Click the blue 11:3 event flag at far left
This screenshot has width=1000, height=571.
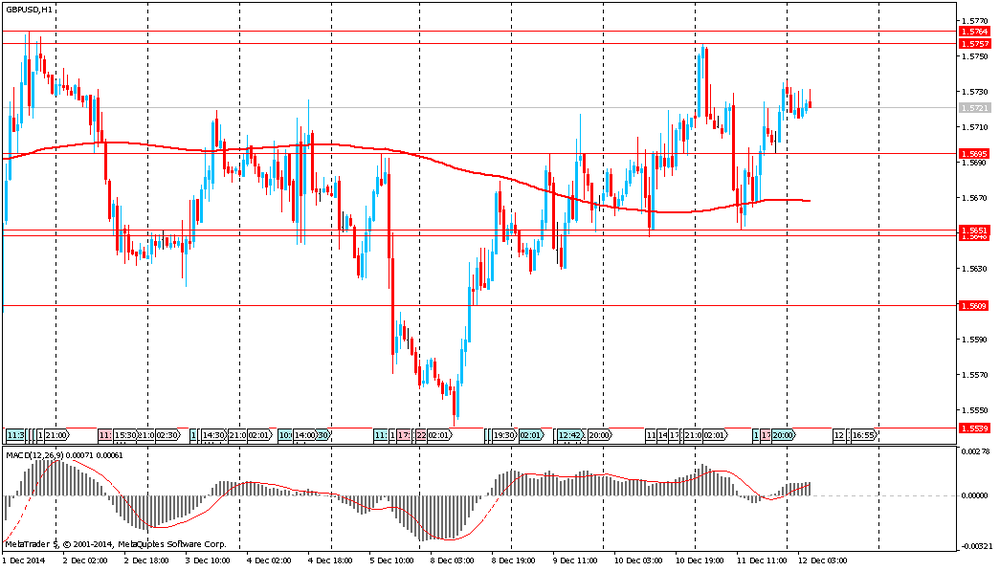16,436
